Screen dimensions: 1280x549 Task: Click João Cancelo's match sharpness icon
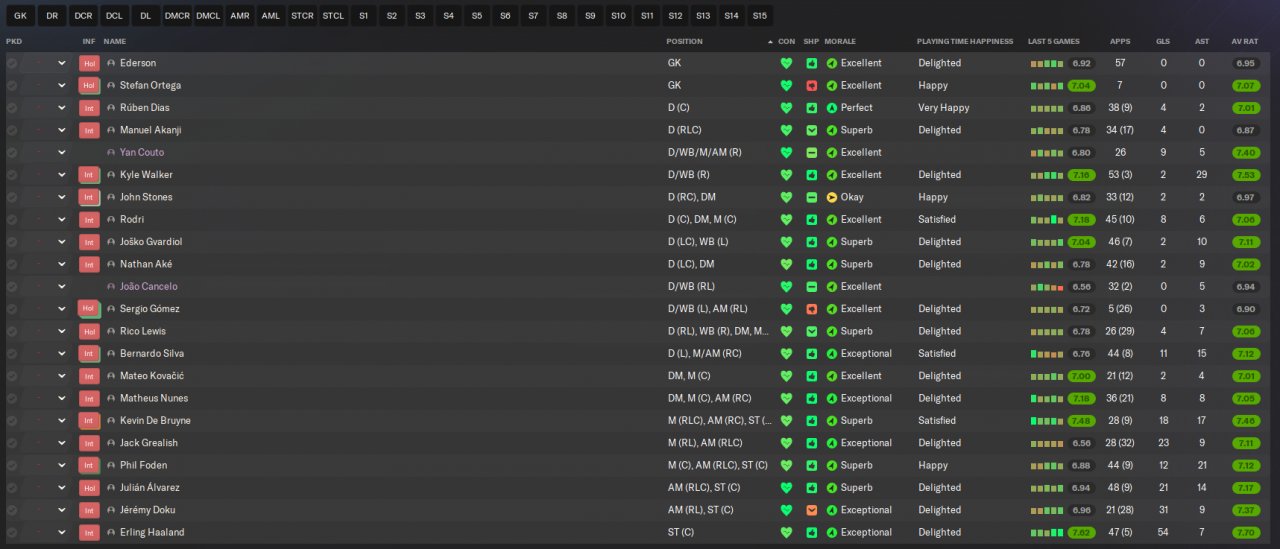click(x=812, y=287)
